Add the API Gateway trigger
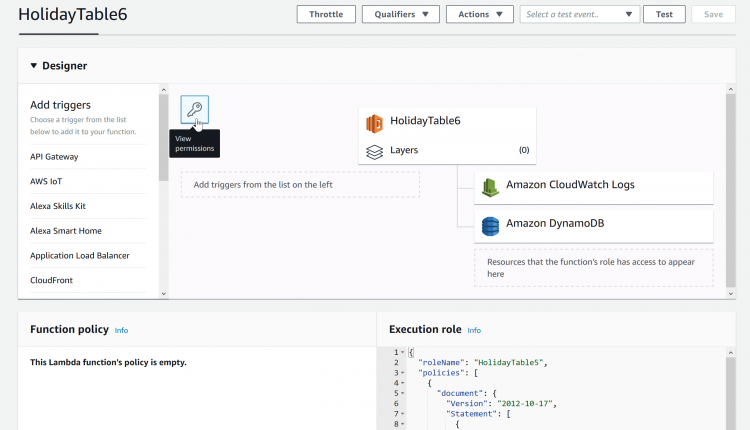Viewport: 750px width, 430px height. click(x=54, y=157)
